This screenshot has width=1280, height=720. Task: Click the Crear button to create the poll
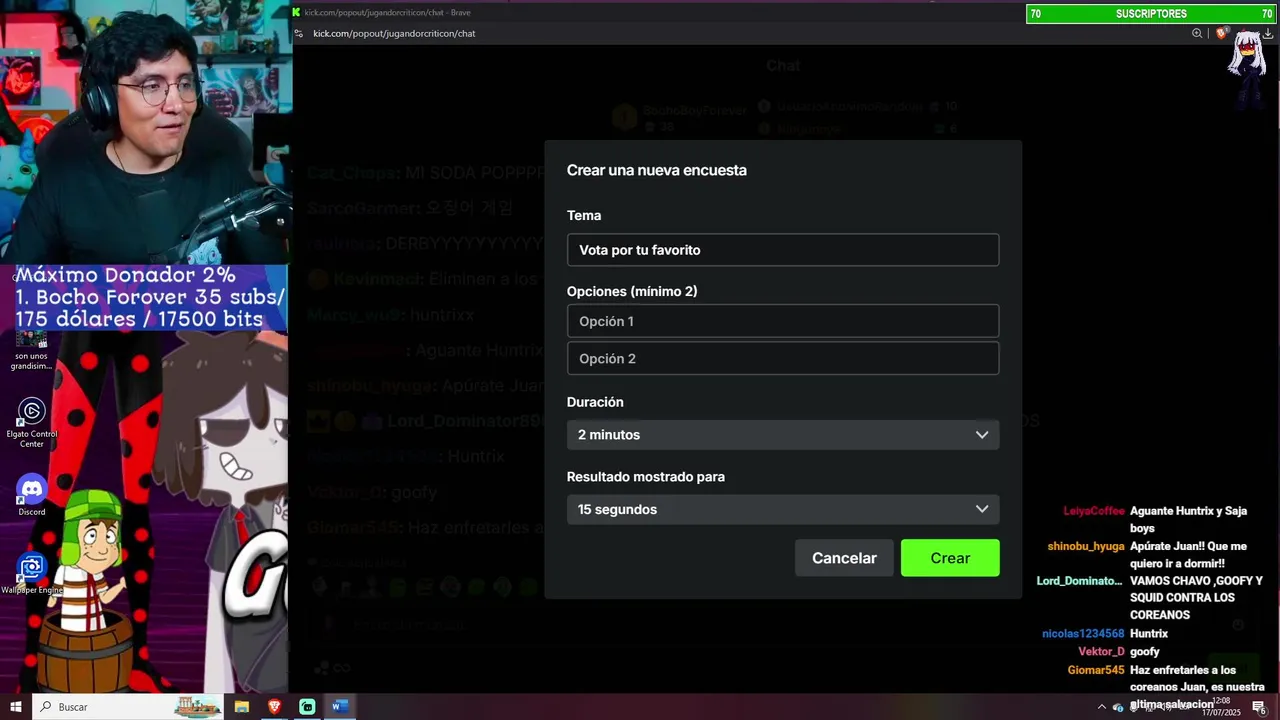coord(949,558)
